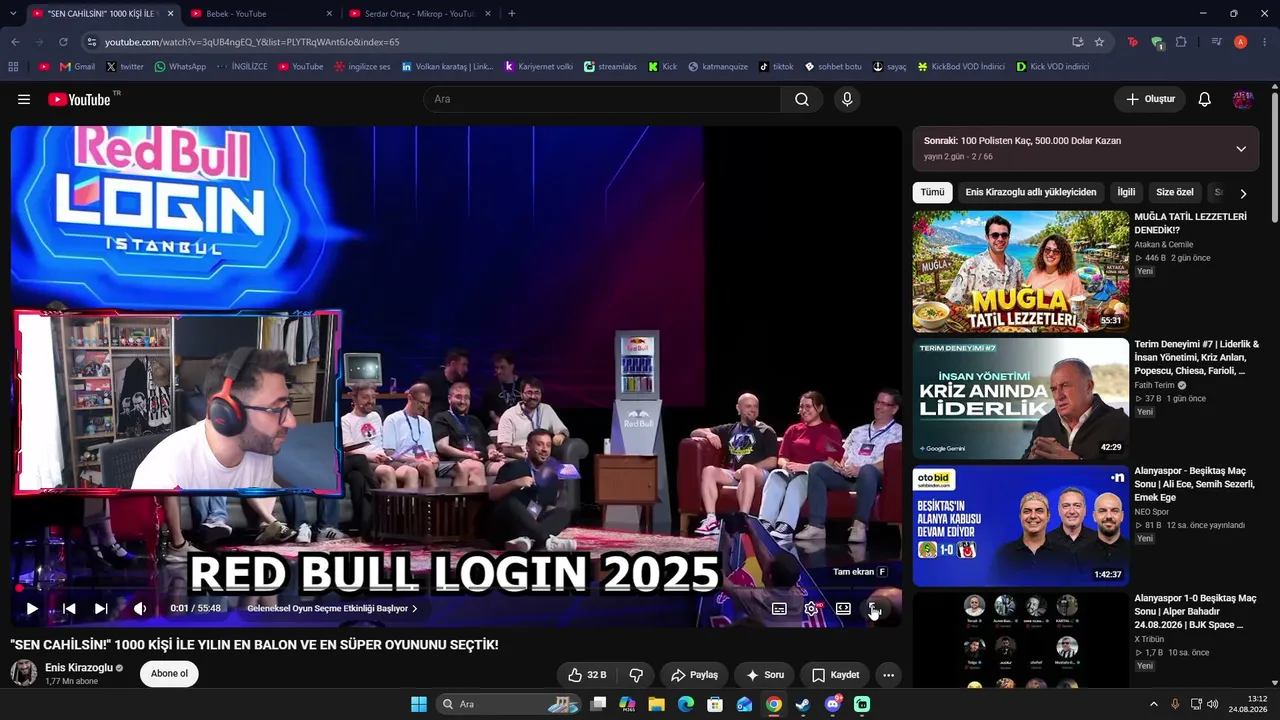The image size is (1280, 720).
Task: Open File Explorer from the taskbar
Action: pos(657,704)
